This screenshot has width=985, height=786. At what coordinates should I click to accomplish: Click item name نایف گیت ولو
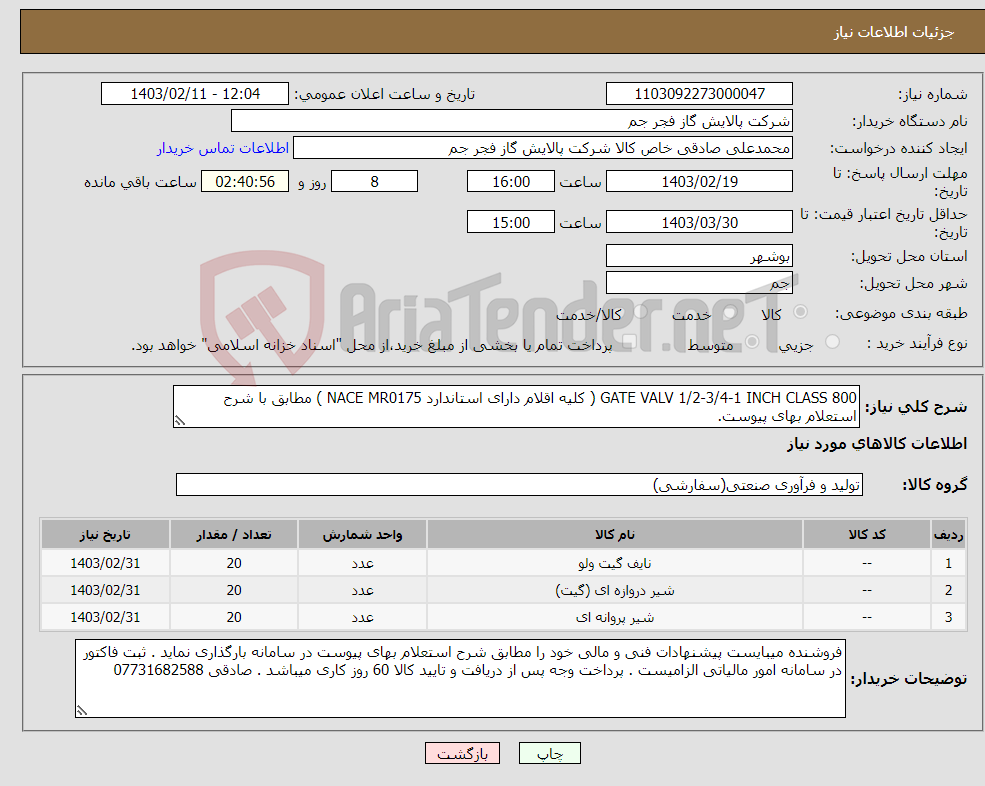(x=614, y=564)
